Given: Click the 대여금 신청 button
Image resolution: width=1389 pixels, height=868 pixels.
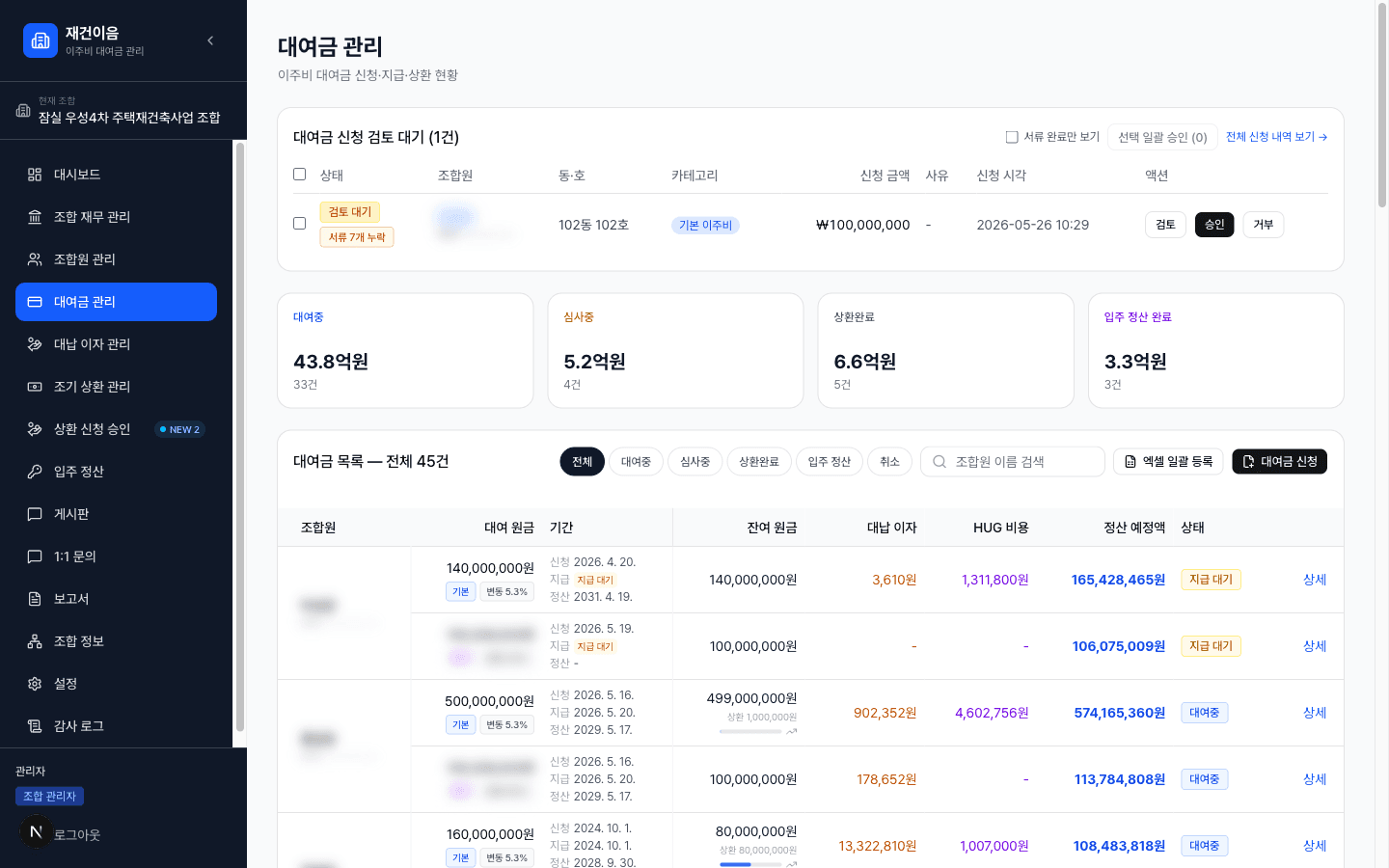Looking at the screenshot, I should click(1279, 462).
